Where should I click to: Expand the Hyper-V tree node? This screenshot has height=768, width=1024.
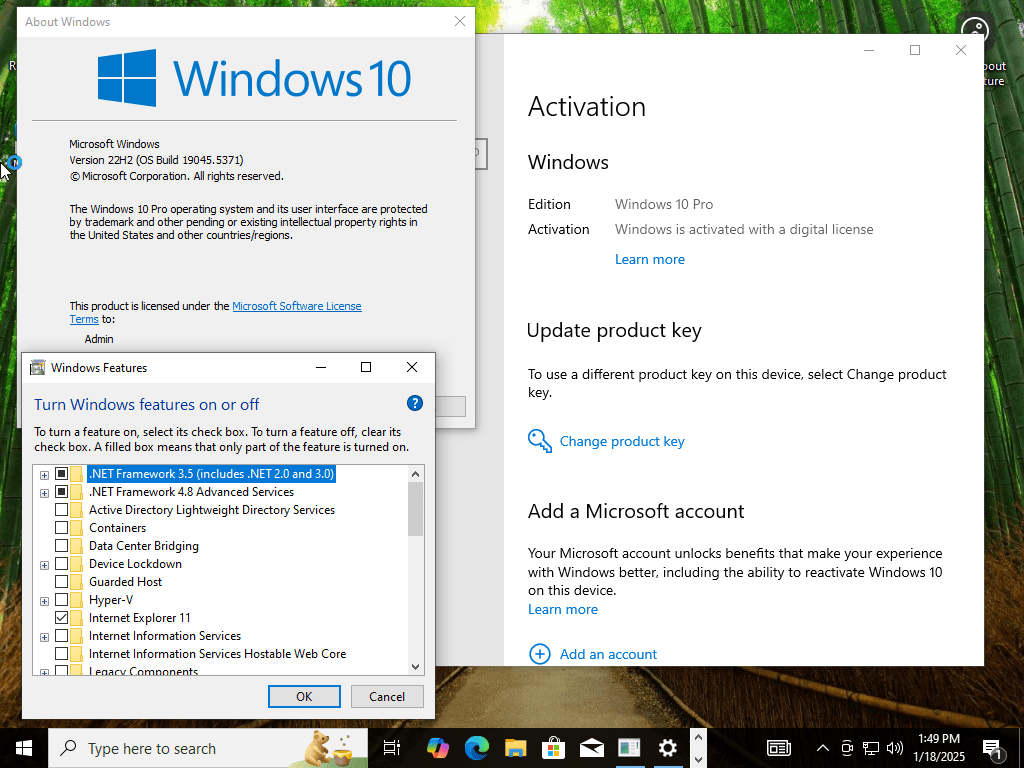(x=44, y=601)
